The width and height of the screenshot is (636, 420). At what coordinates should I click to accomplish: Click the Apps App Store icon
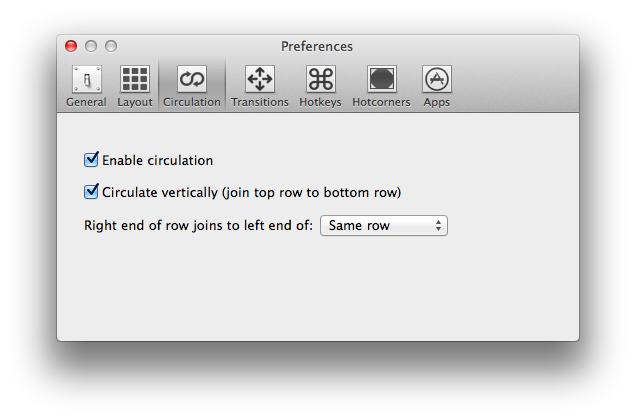pos(436,79)
